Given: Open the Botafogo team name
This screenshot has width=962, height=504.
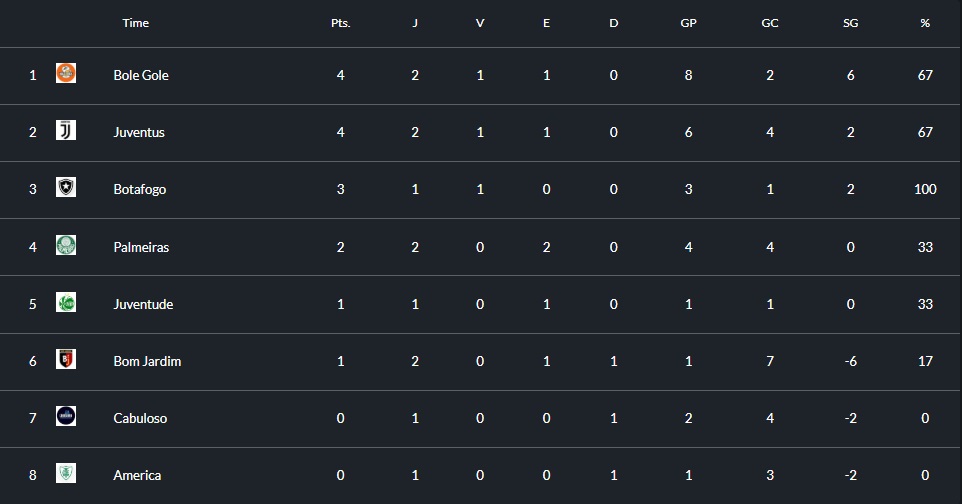Looking at the screenshot, I should pos(139,189).
